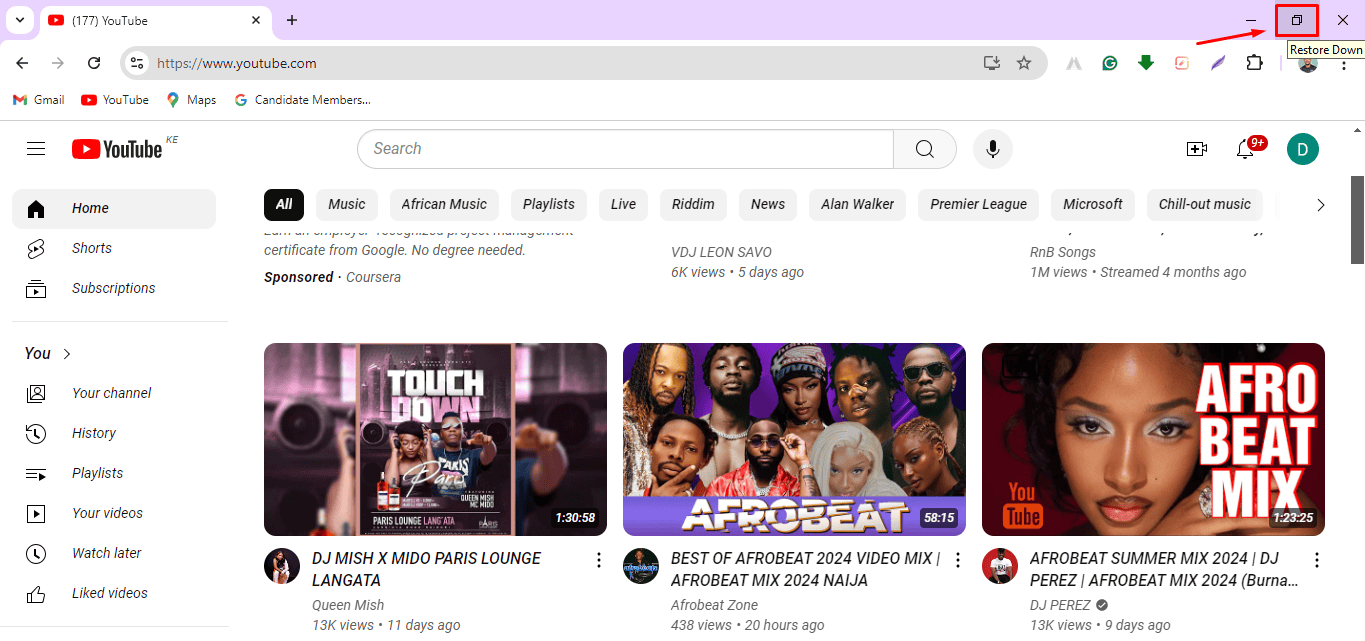Close the YouTube tab
Viewport: 1365px width, 641px height.
pos(256,20)
